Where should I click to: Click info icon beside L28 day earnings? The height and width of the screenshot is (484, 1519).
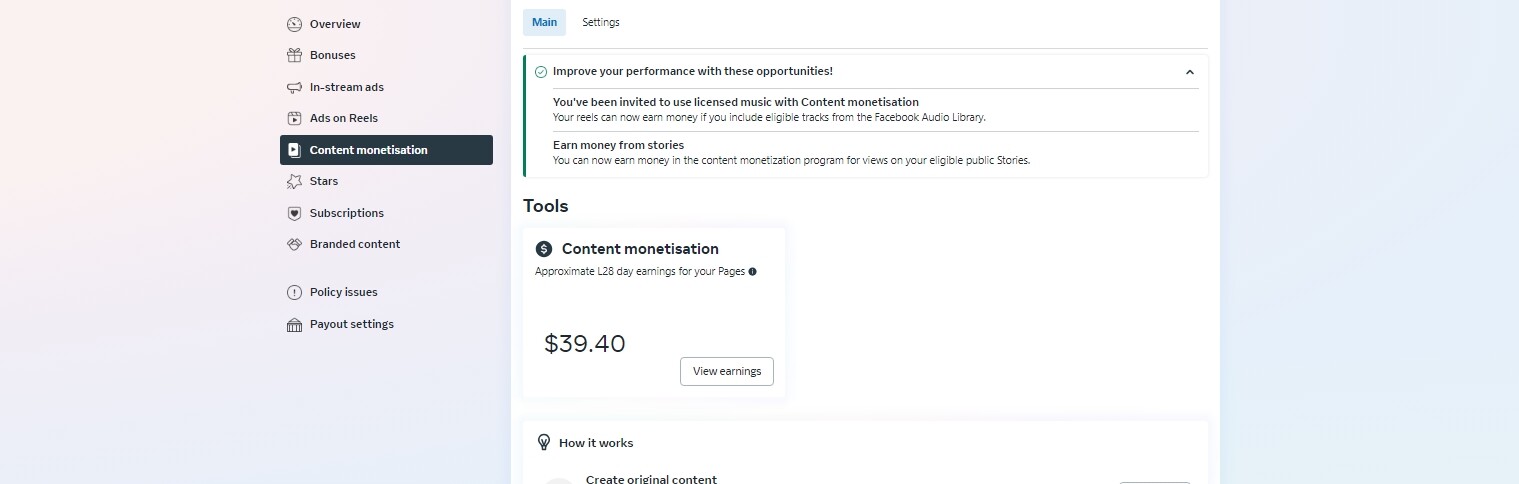[752, 271]
